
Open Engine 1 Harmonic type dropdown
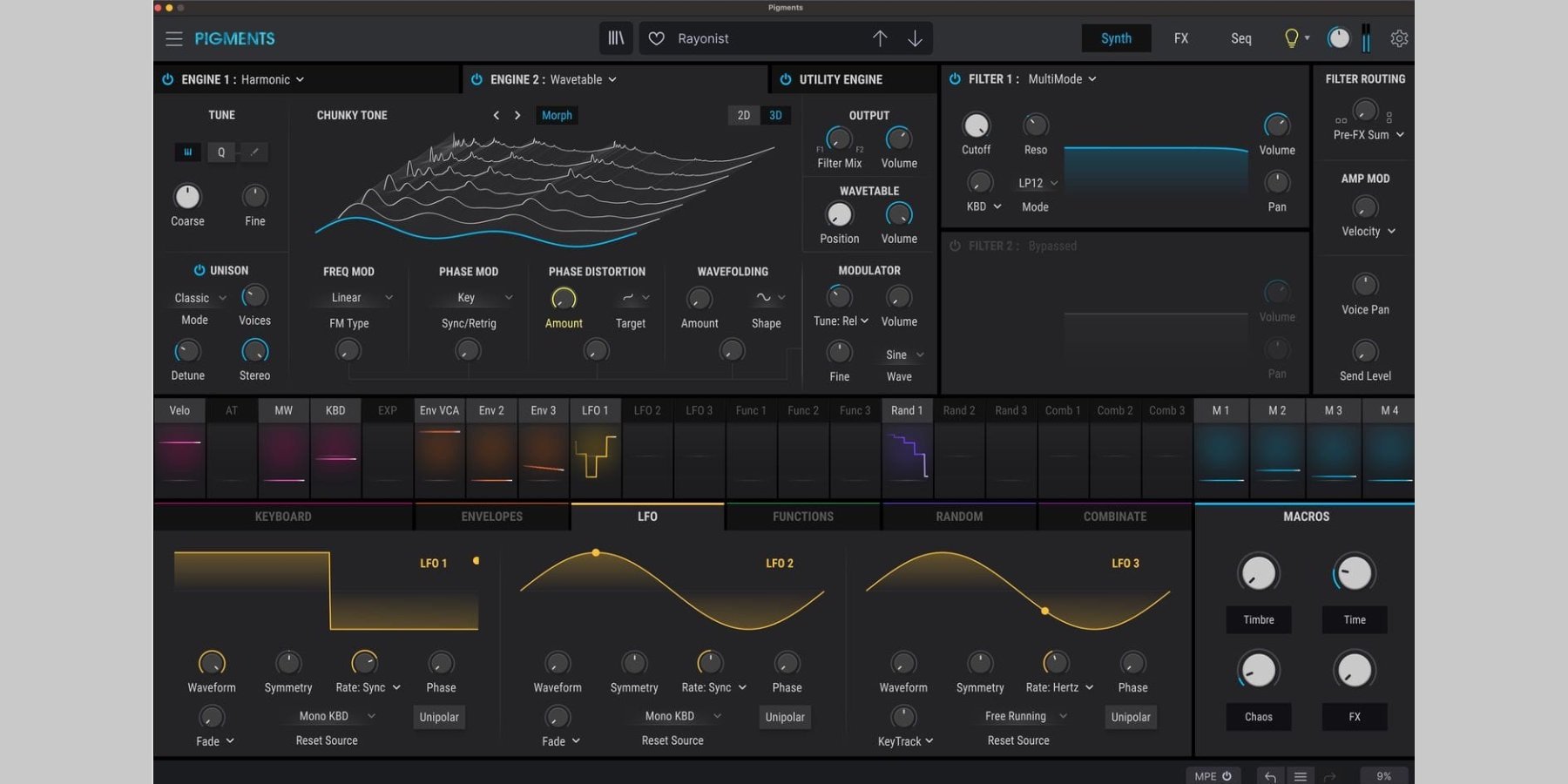[x=273, y=79]
